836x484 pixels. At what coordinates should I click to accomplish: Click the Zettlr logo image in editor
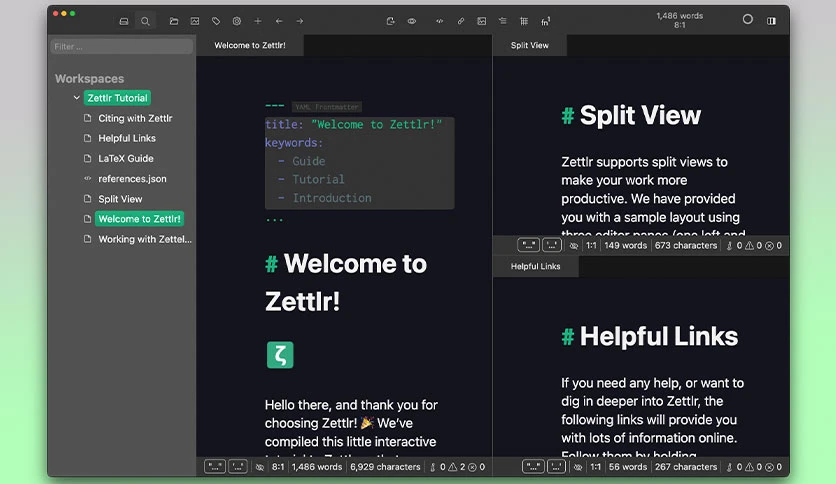[x=280, y=355]
